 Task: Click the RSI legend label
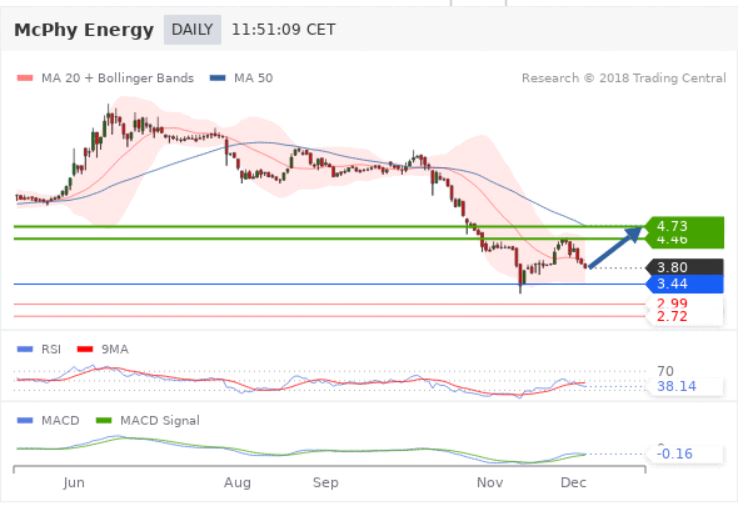coord(51,349)
